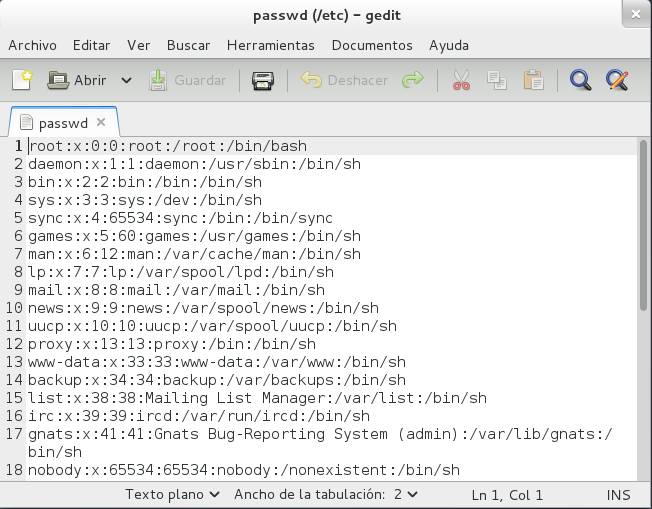Click the daemon:x:1:1 line
Screen dimensions: 652x509
[194, 164]
